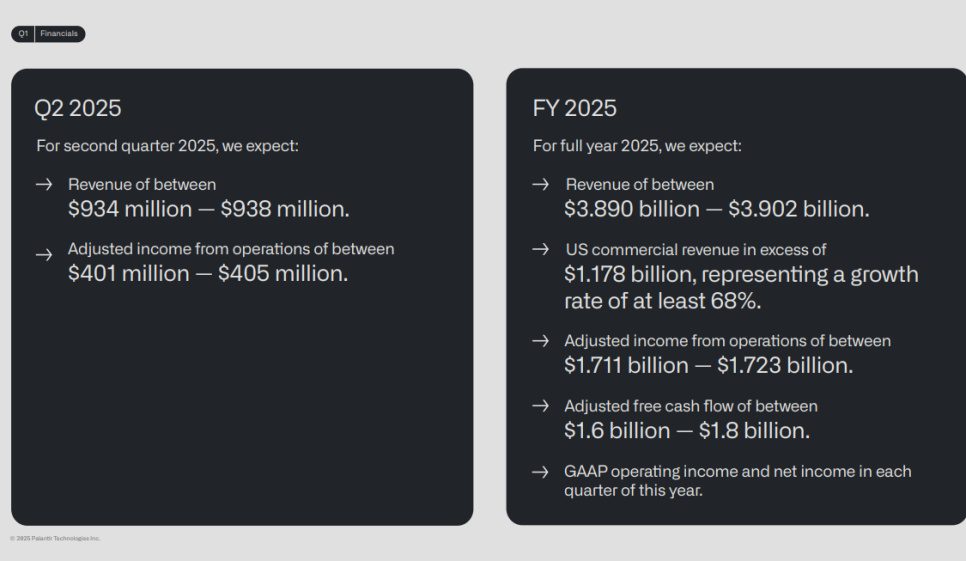Select the Q2 2025 heading
Viewport: 966px width, 561px height.
[x=78, y=108]
